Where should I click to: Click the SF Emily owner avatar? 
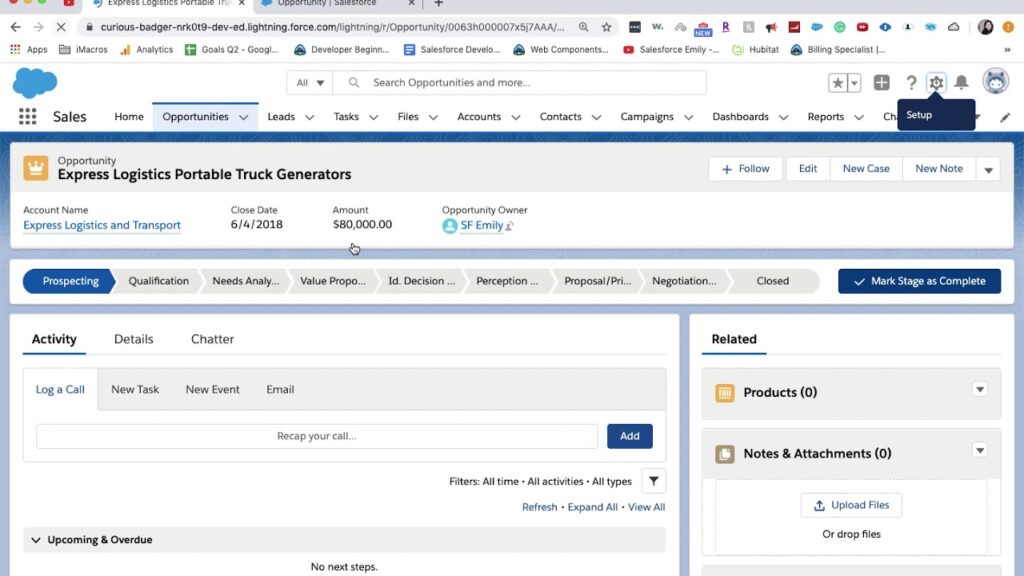(449, 226)
